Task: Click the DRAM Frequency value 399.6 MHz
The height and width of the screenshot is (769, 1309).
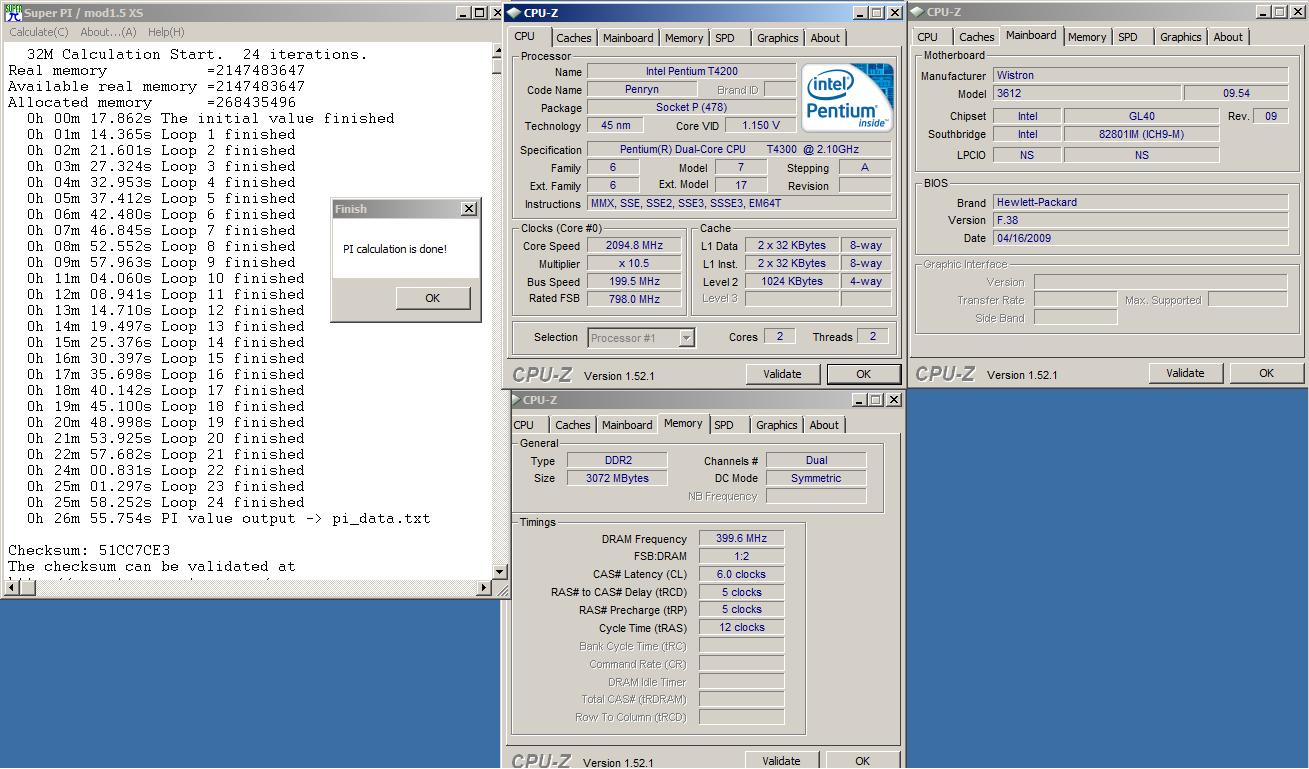Action: (741, 538)
